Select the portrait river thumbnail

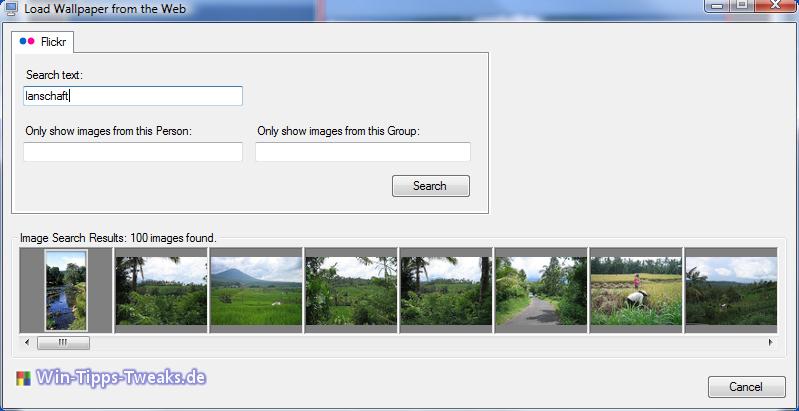click(x=66, y=290)
